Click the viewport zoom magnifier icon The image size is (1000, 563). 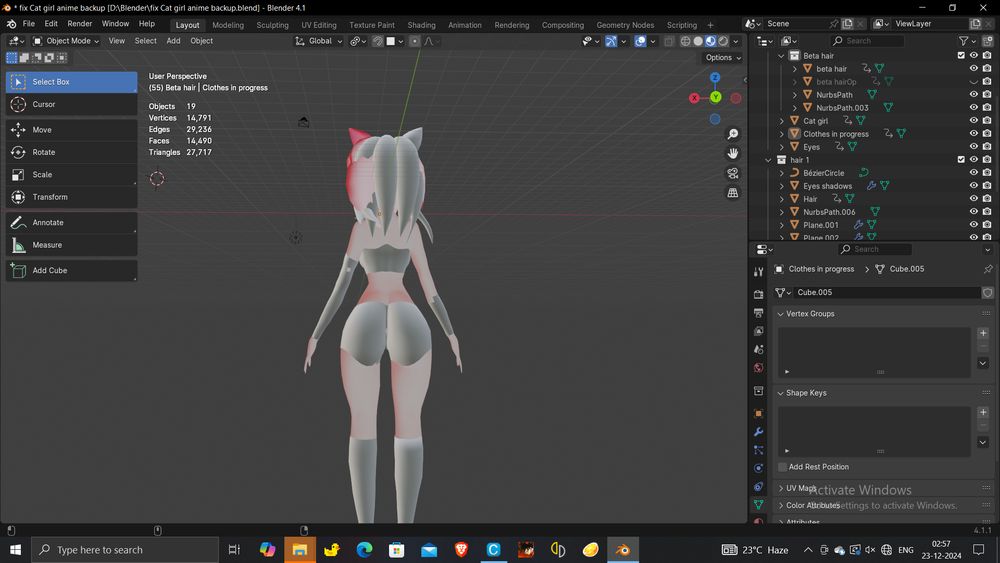pyautogui.click(x=733, y=134)
